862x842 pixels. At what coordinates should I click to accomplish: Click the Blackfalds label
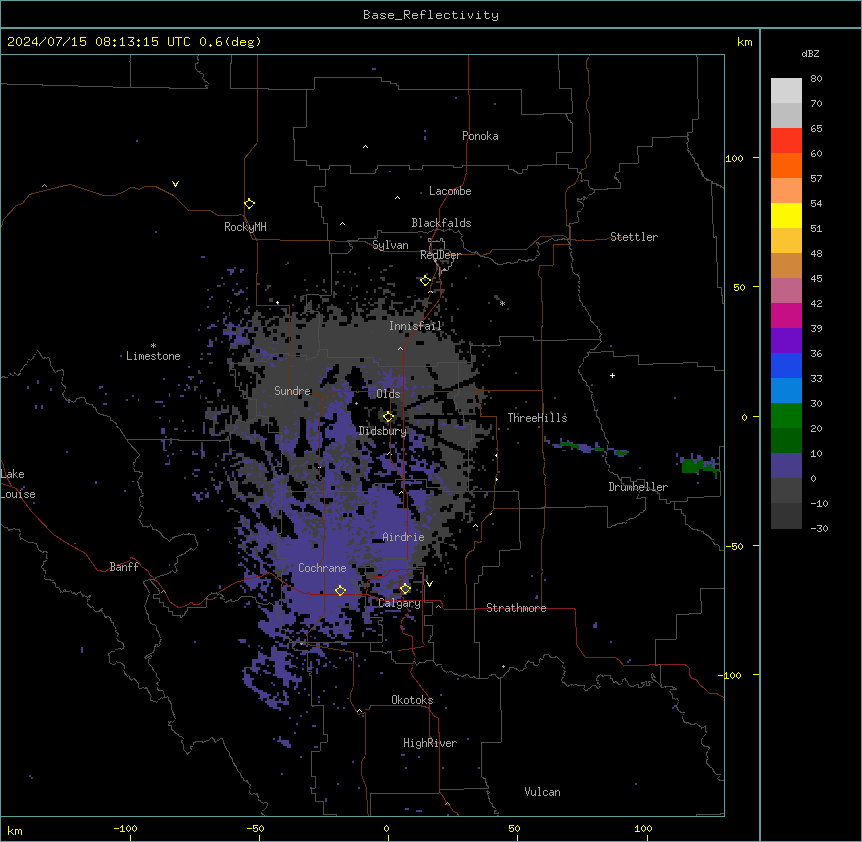pos(441,223)
